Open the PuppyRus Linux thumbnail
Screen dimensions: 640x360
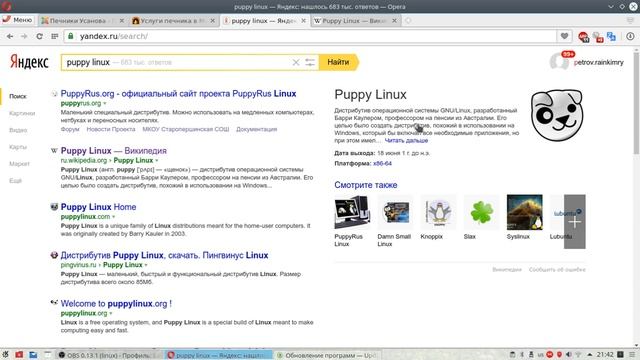pos(352,212)
